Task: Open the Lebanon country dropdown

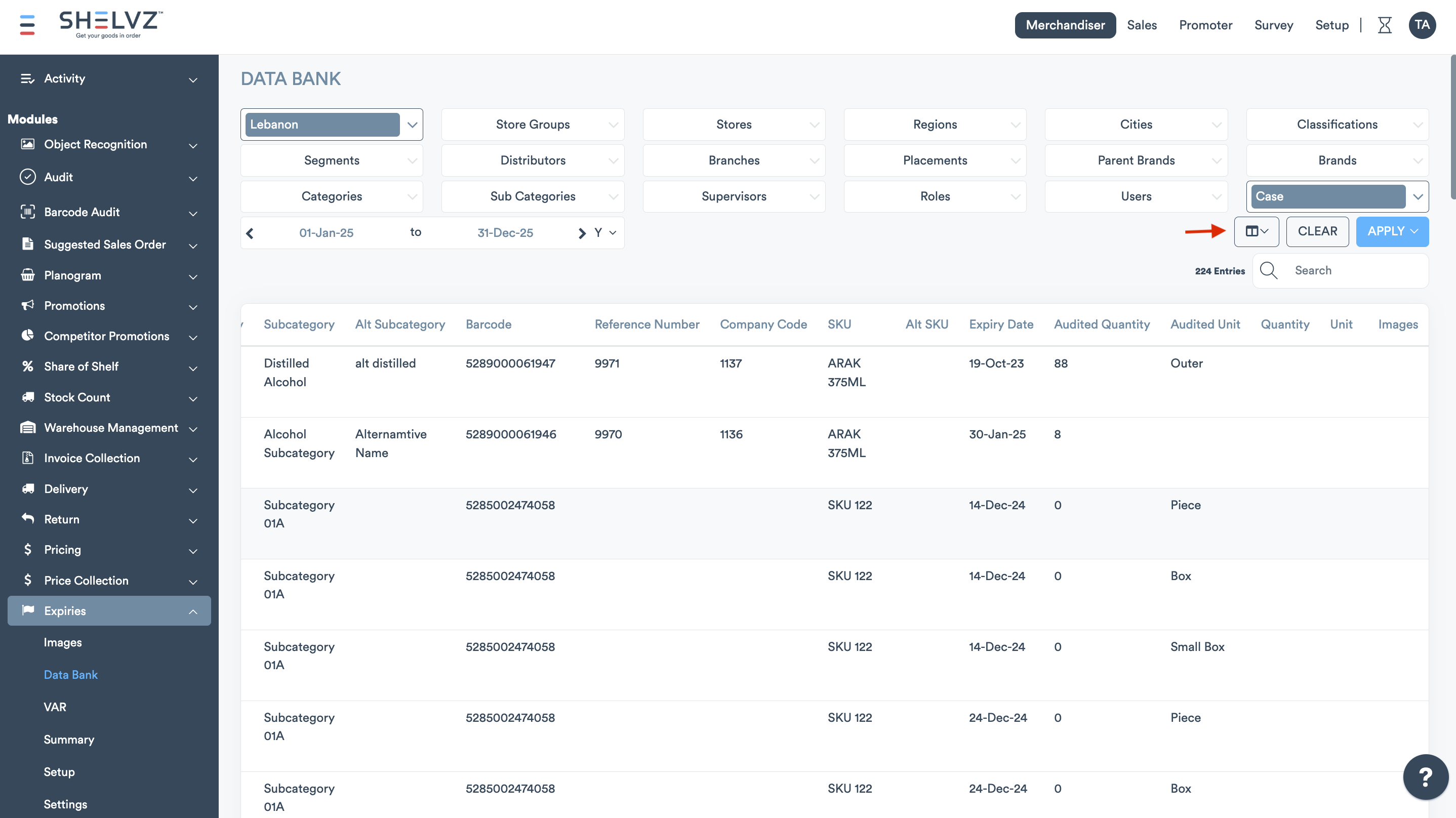Action: [331, 125]
